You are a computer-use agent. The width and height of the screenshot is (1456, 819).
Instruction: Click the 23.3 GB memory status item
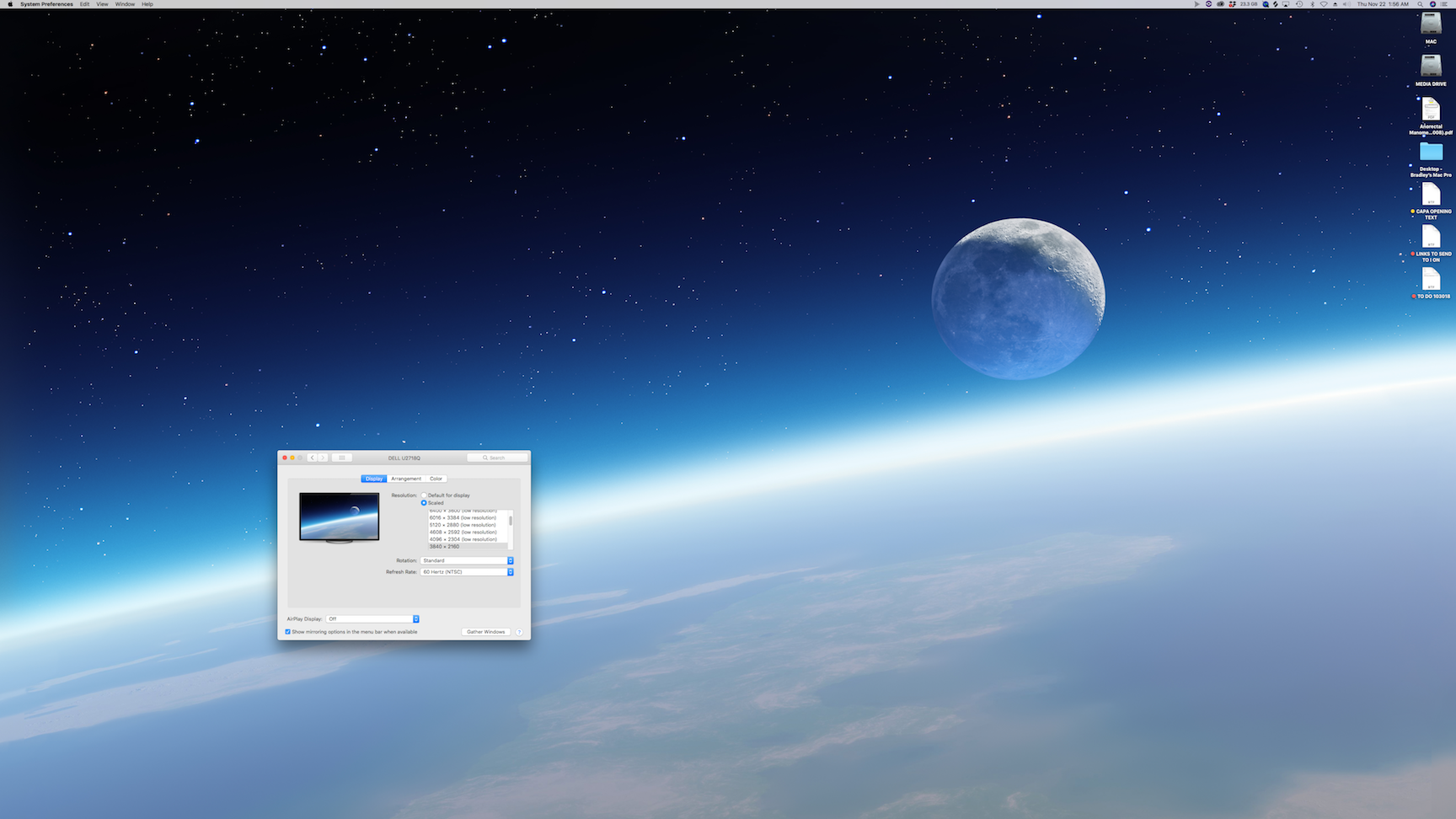coord(1248,4)
